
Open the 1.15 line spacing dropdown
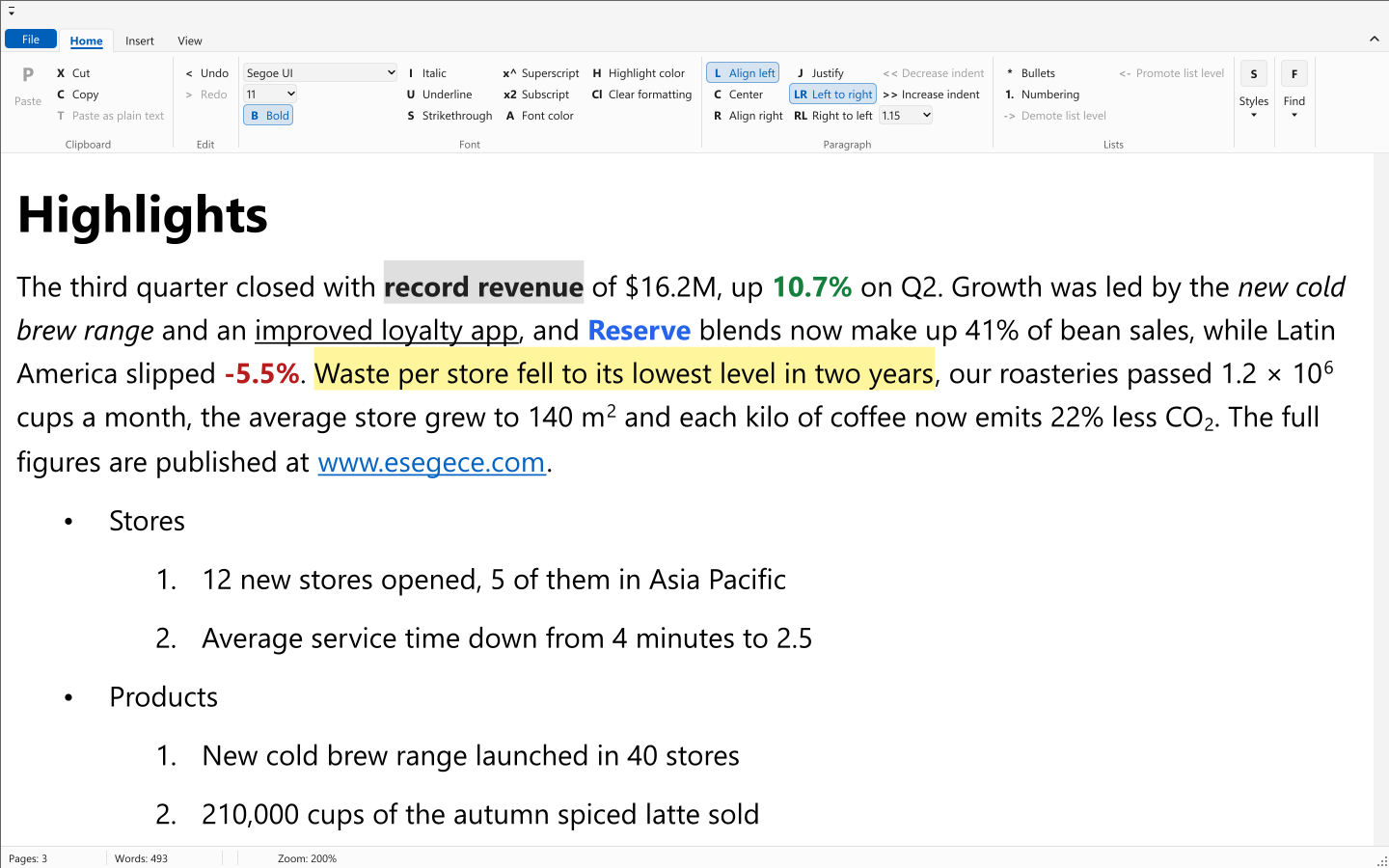(906, 116)
